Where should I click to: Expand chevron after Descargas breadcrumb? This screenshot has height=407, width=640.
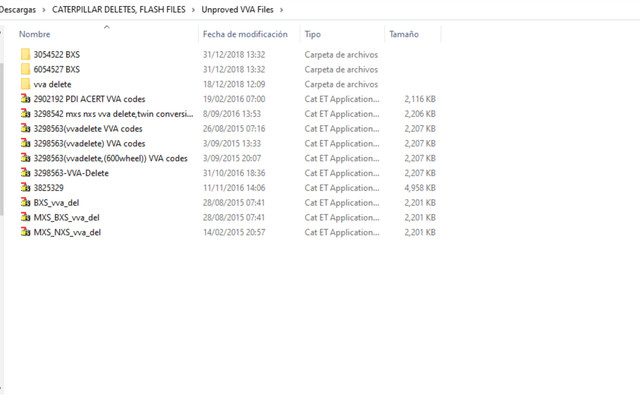[x=44, y=10]
